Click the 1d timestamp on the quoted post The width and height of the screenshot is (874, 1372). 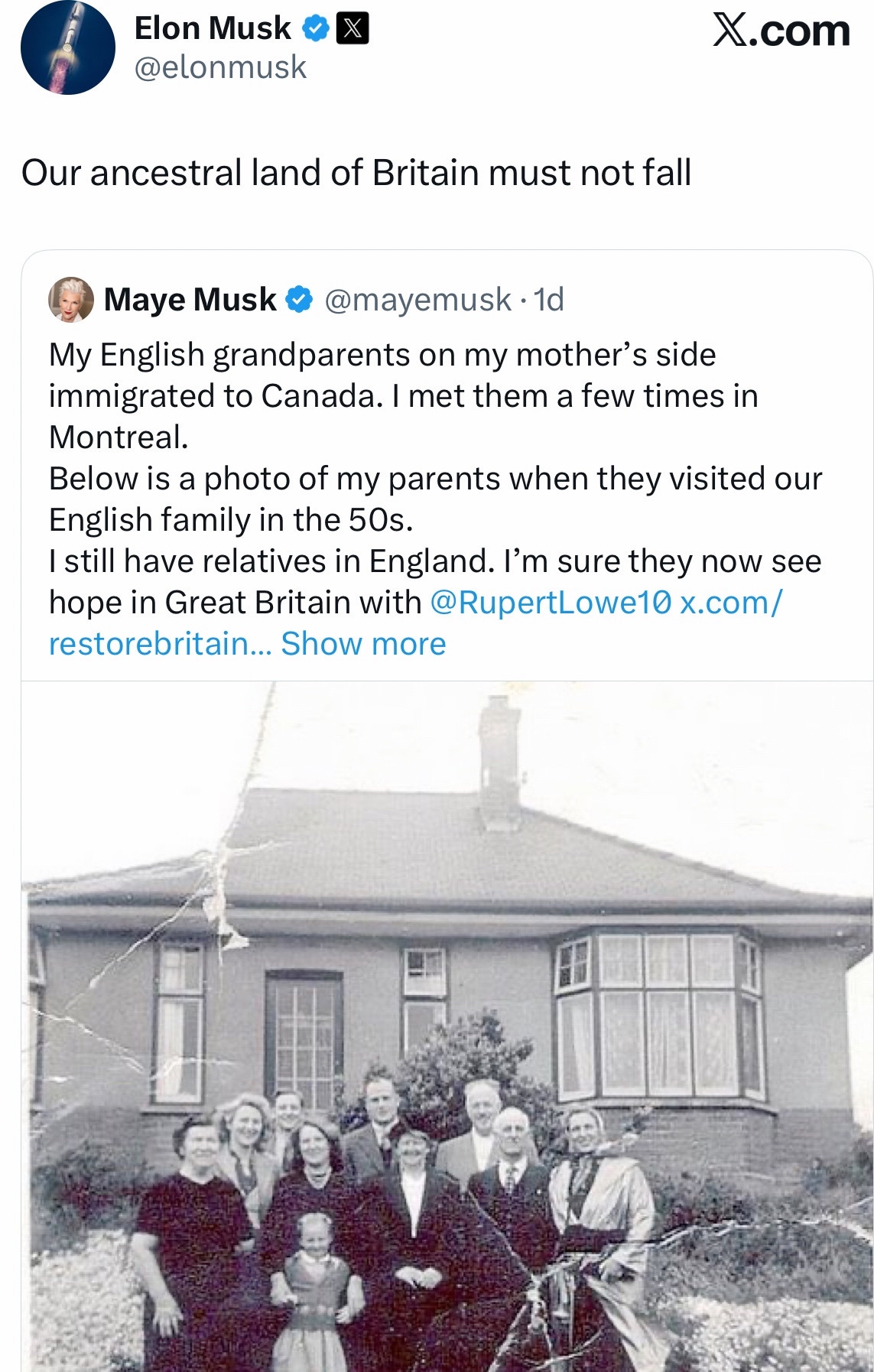click(548, 299)
